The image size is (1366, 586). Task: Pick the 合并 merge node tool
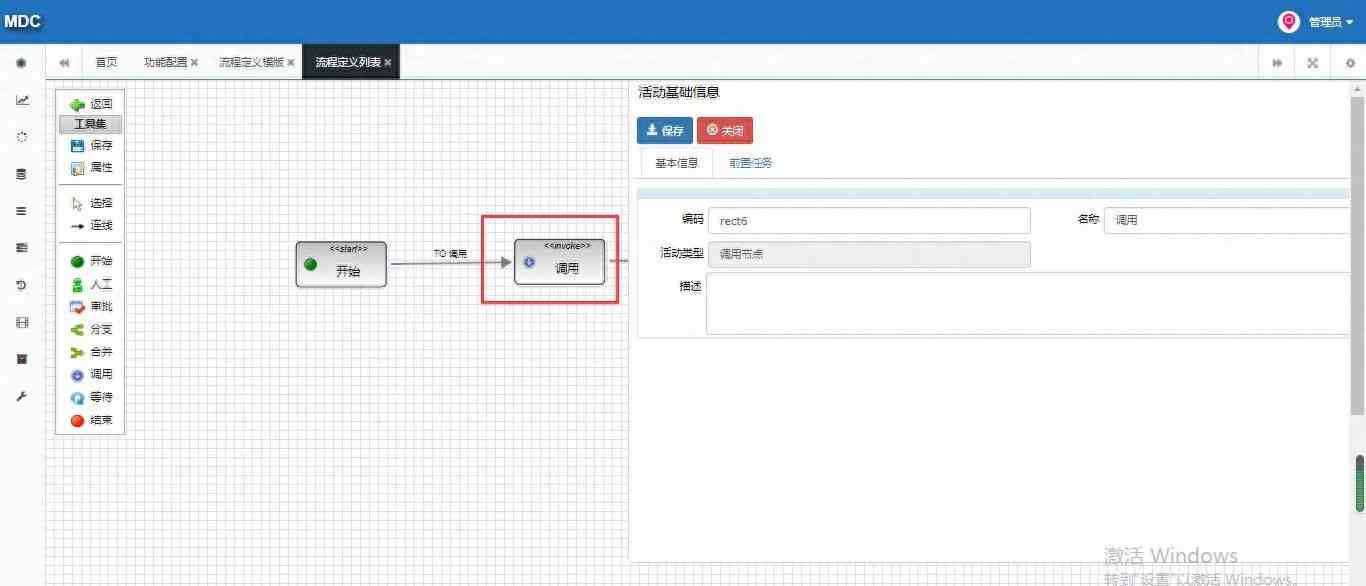91,352
